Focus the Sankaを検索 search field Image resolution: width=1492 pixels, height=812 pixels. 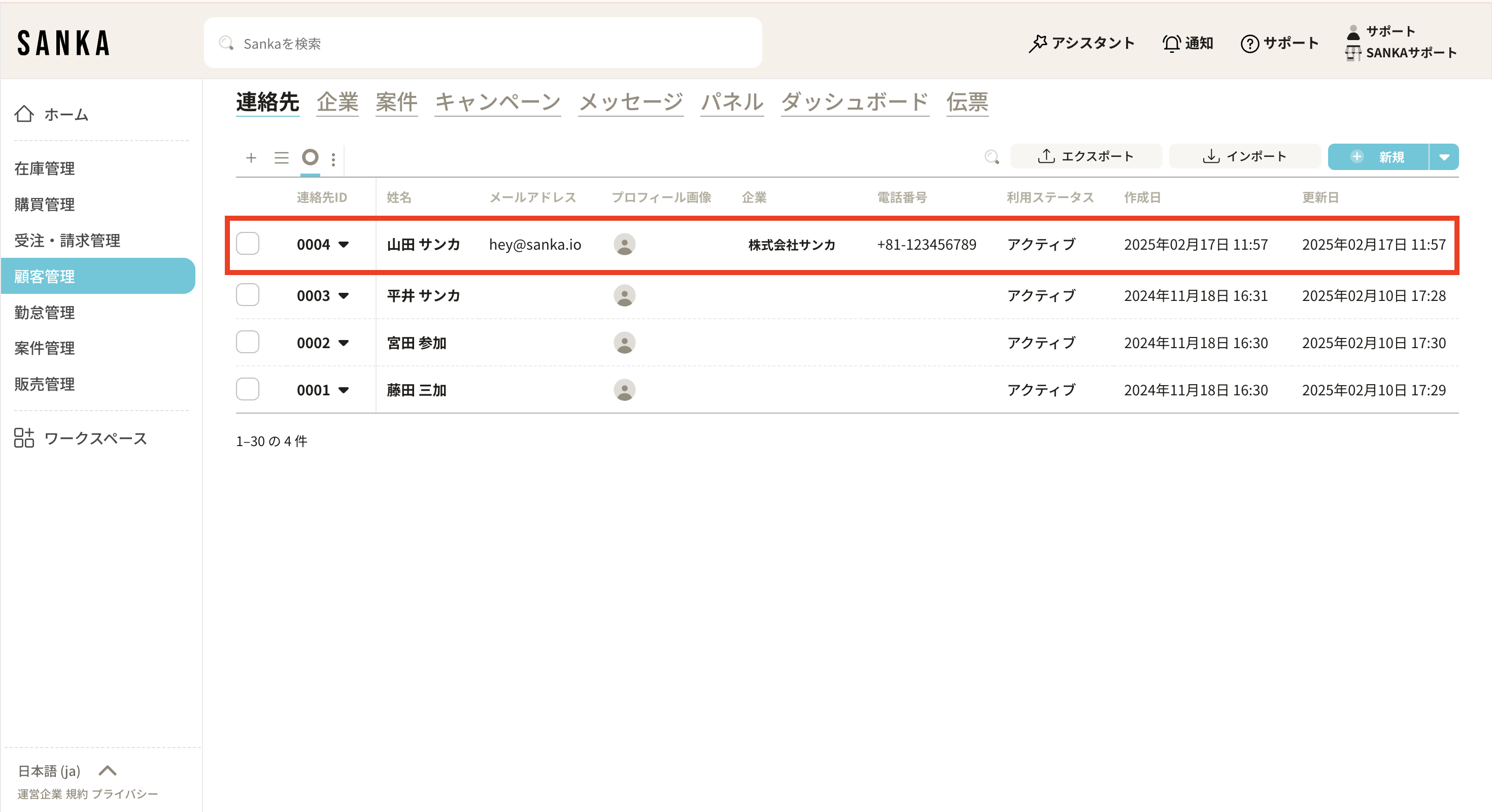(483, 44)
